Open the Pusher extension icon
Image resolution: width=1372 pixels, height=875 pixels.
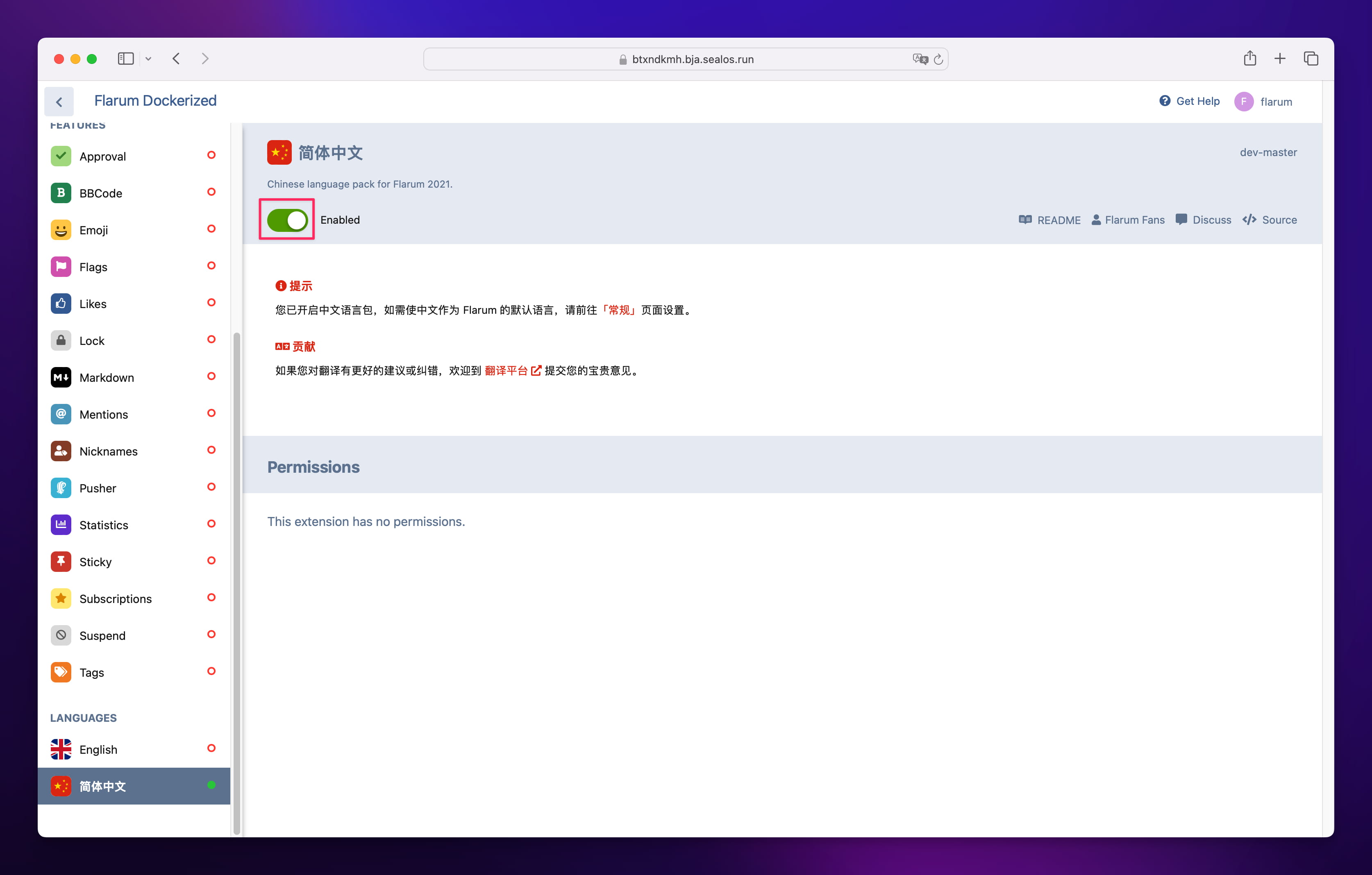61,488
